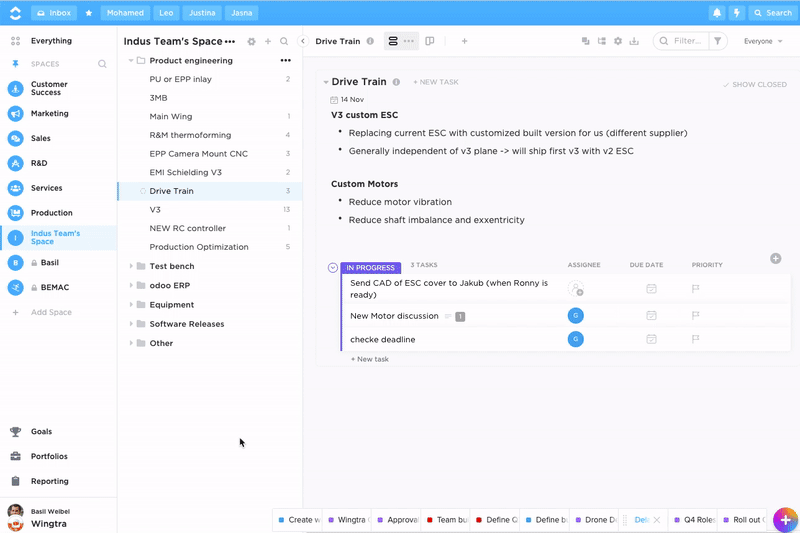Select the EMI Schielding V3 list
800x533 pixels.
pos(185,172)
